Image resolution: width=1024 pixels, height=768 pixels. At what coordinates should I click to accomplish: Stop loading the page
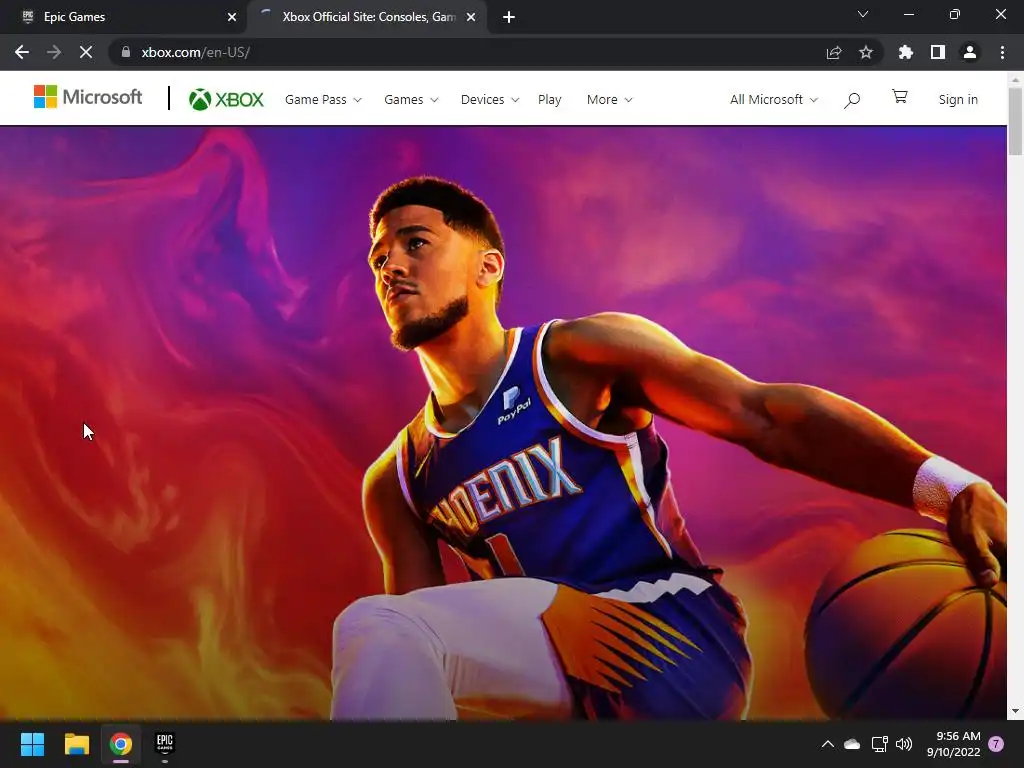(x=86, y=52)
